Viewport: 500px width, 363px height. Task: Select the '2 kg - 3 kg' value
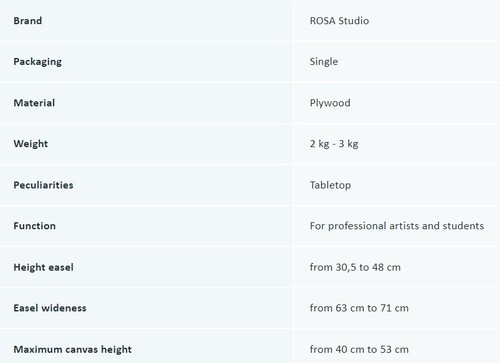[x=334, y=144]
